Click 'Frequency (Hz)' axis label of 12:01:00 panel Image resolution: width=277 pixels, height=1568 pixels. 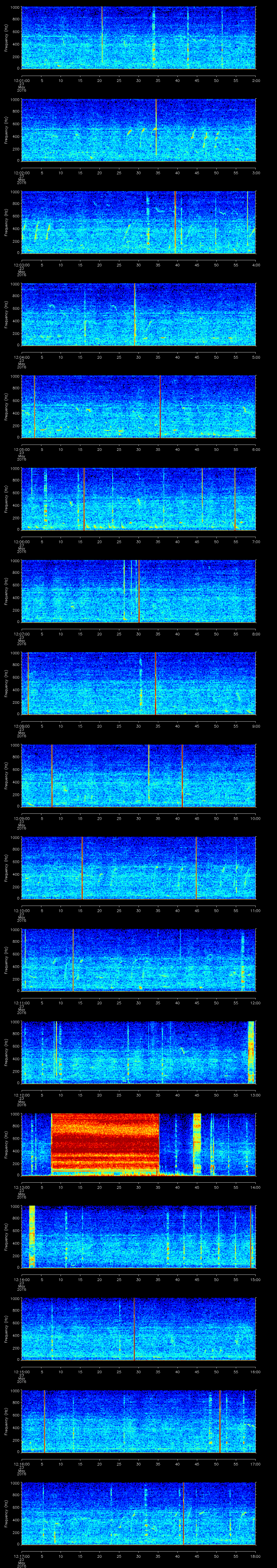coord(6,38)
